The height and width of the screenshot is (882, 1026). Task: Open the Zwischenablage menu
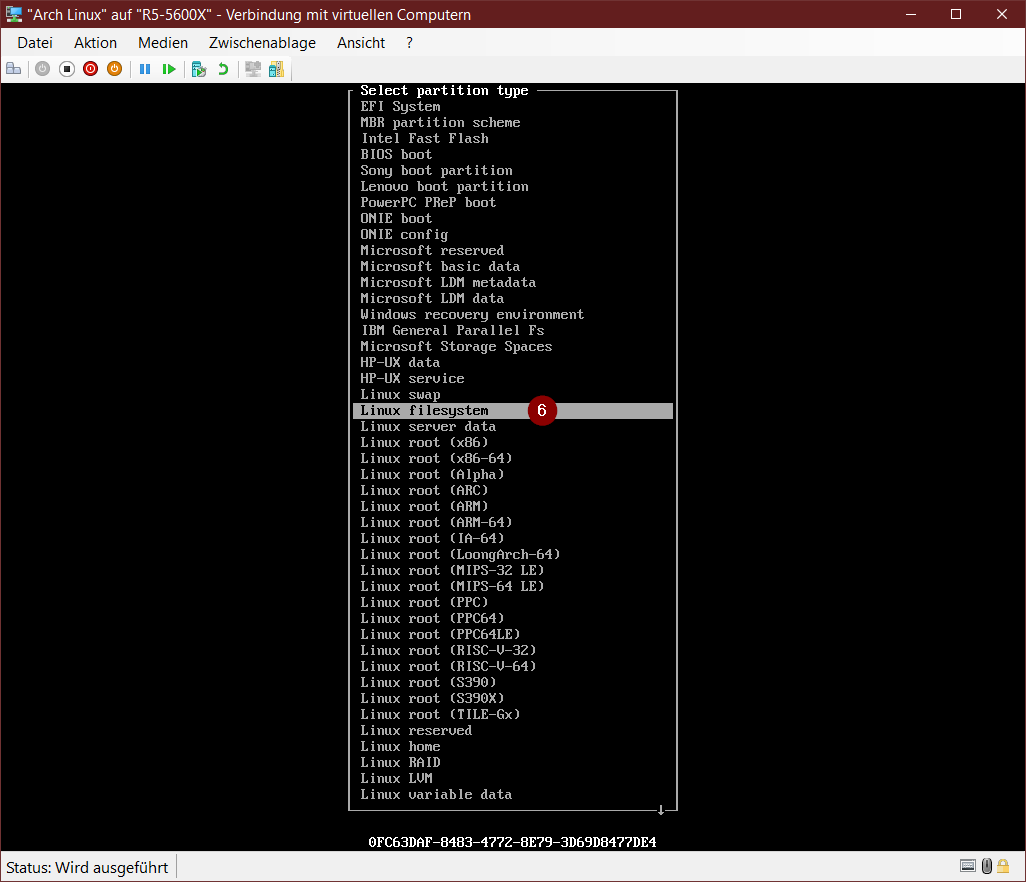click(x=262, y=43)
